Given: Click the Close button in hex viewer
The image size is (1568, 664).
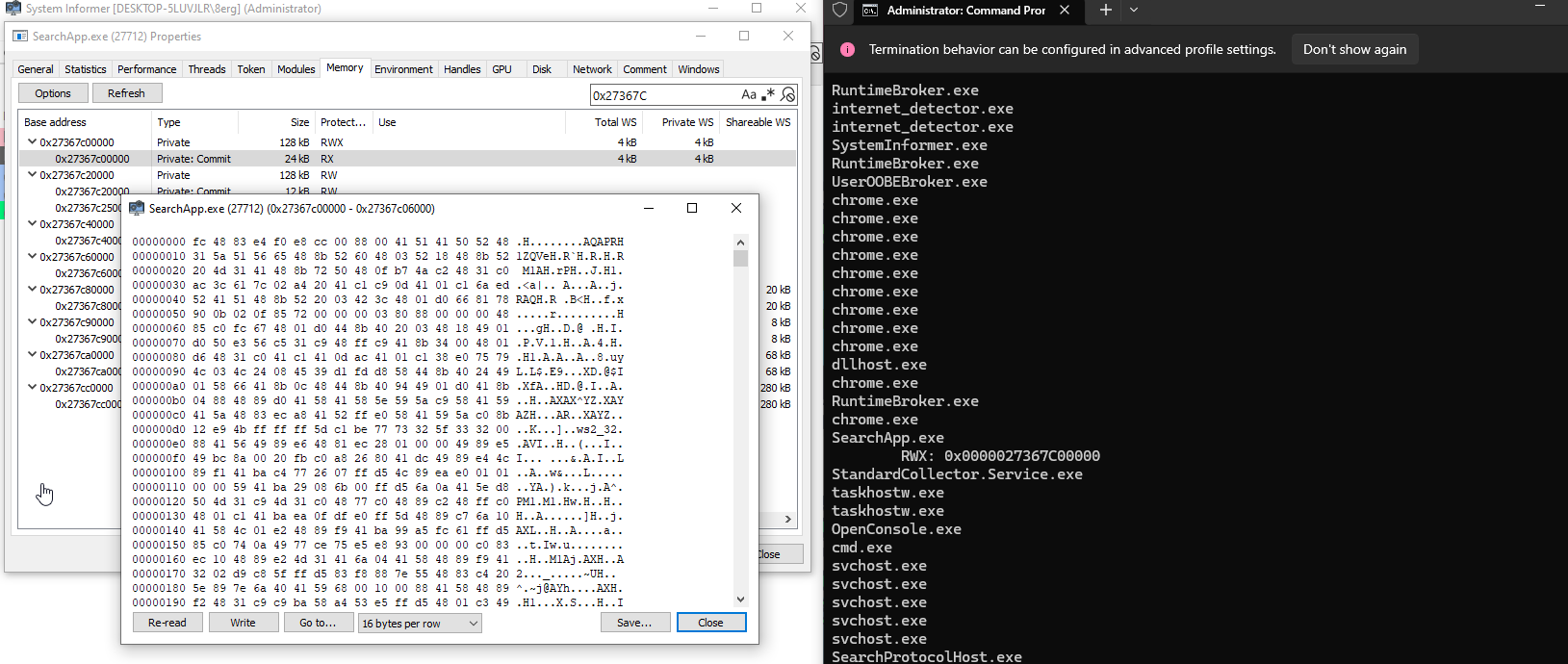Looking at the screenshot, I should [x=711, y=623].
